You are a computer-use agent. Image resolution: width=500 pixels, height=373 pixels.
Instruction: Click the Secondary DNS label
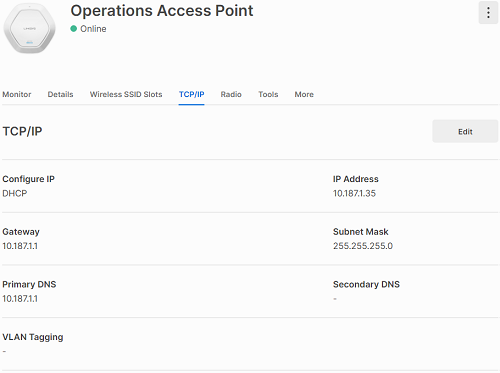pyautogui.click(x=366, y=284)
